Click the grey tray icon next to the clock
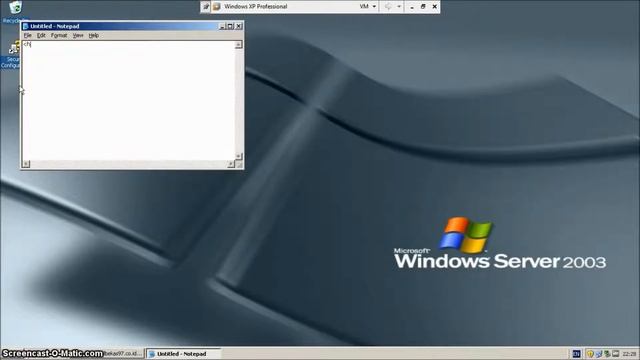The image size is (640, 360). coord(616,354)
